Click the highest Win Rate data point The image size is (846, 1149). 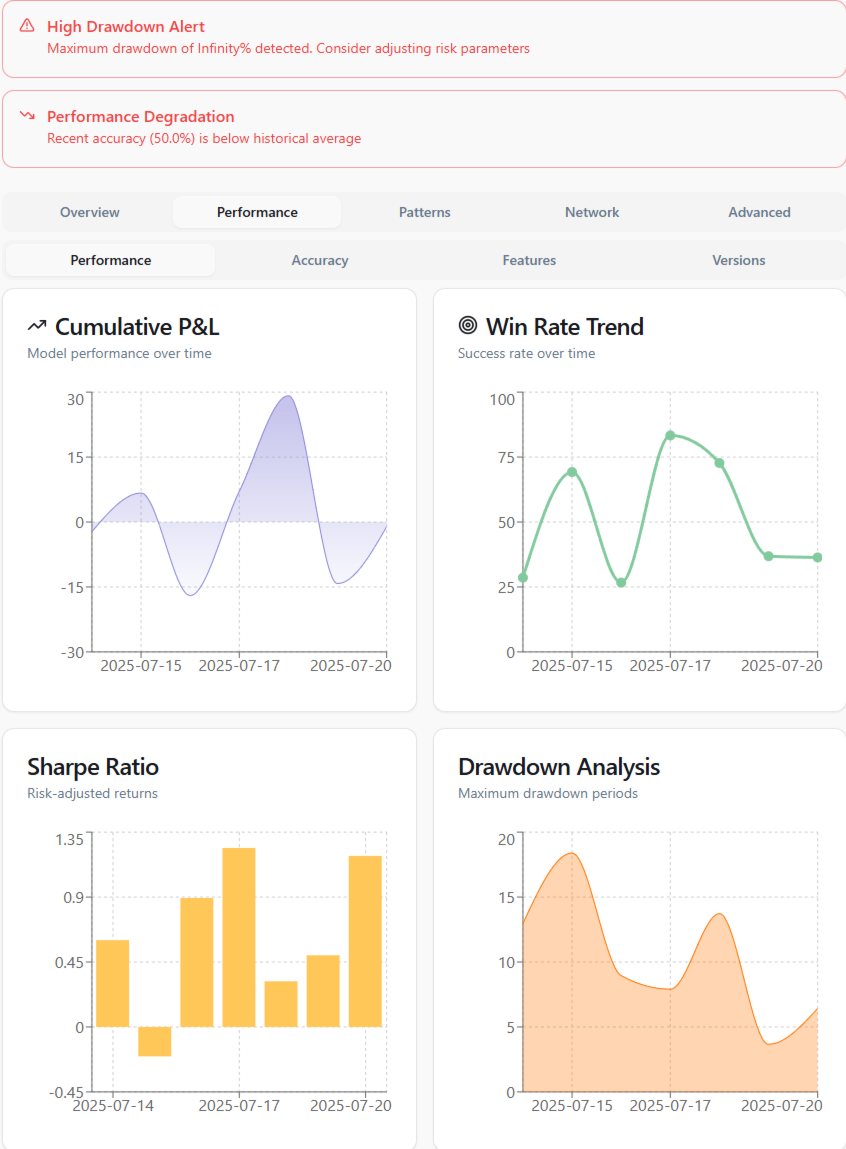point(670,435)
